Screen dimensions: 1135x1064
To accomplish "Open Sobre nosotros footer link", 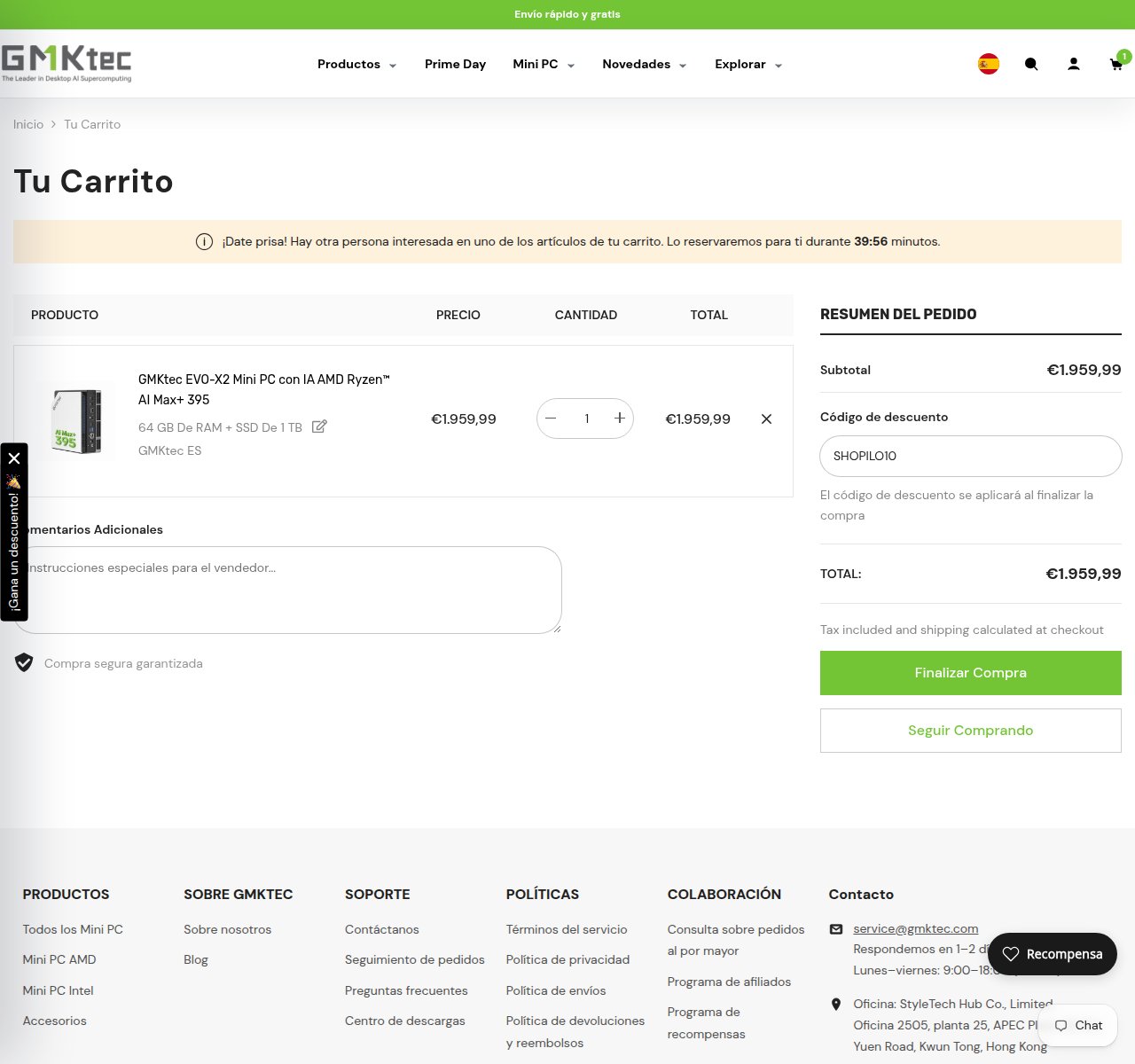I will tap(228, 929).
